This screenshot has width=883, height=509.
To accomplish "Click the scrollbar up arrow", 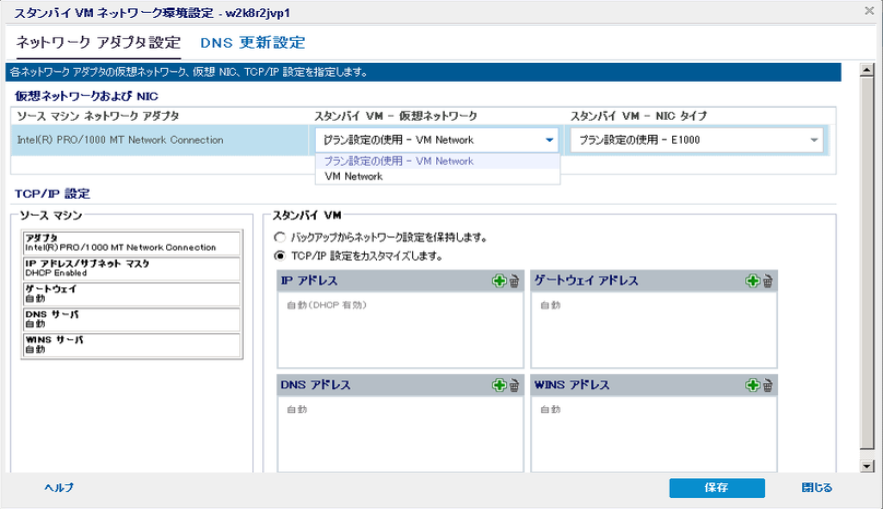I will pyautogui.click(x=867, y=70).
